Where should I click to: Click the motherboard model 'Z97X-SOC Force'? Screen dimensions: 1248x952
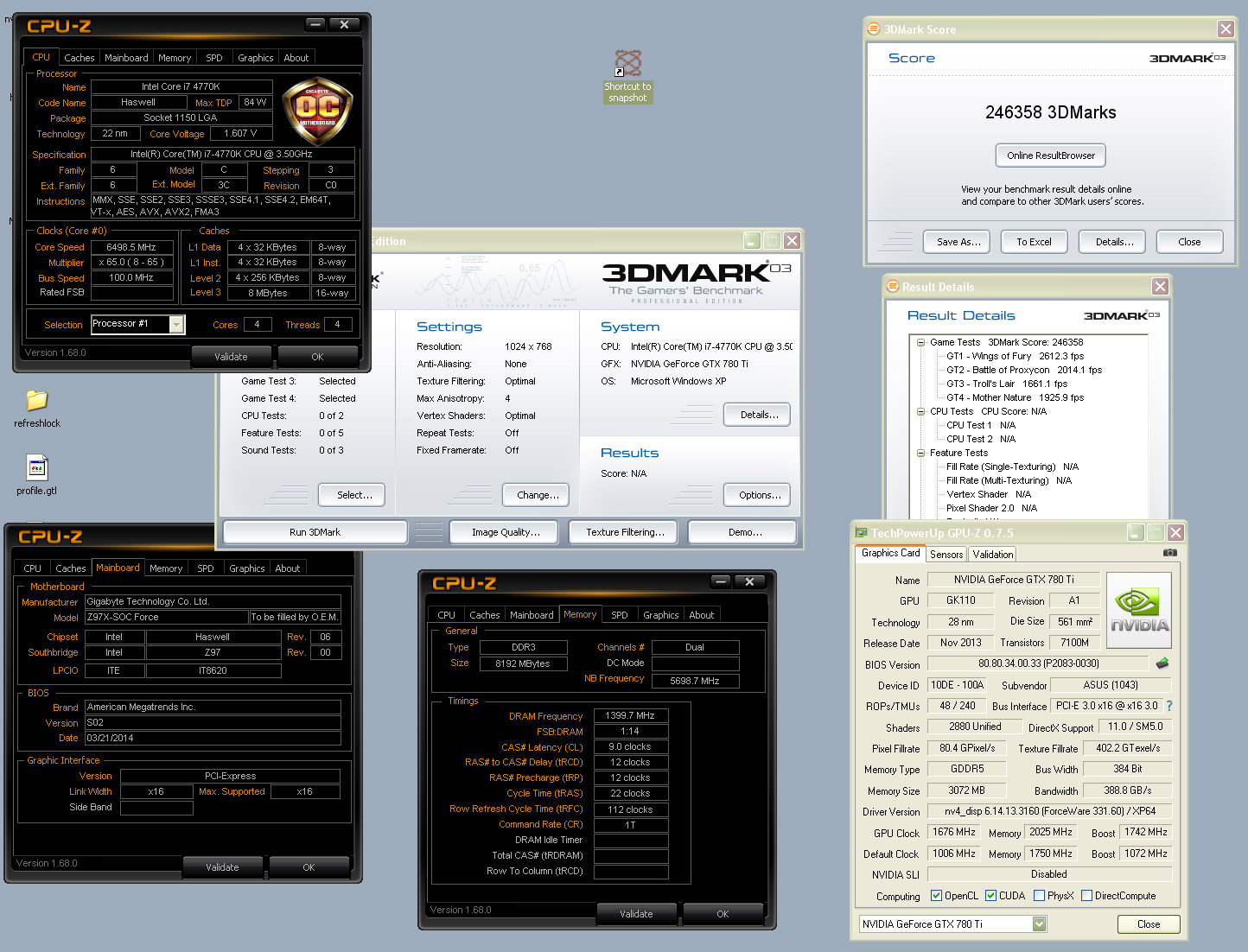pos(166,617)
